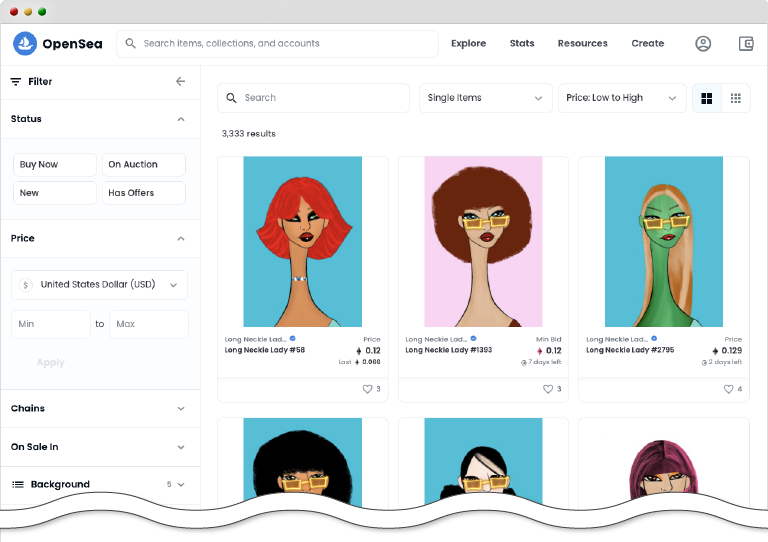
Task: Click the Filter lines icon
Action: tap(16, 82)
